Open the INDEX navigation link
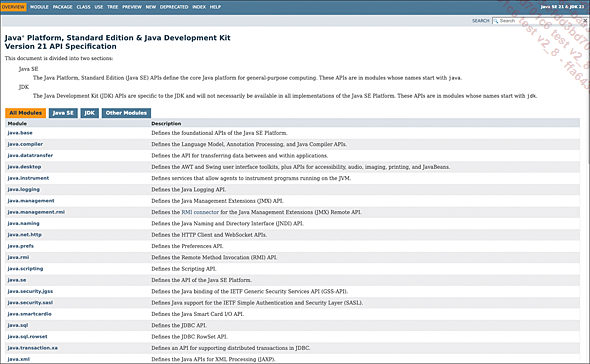This screenshot has width=590, height=364. 199,7
